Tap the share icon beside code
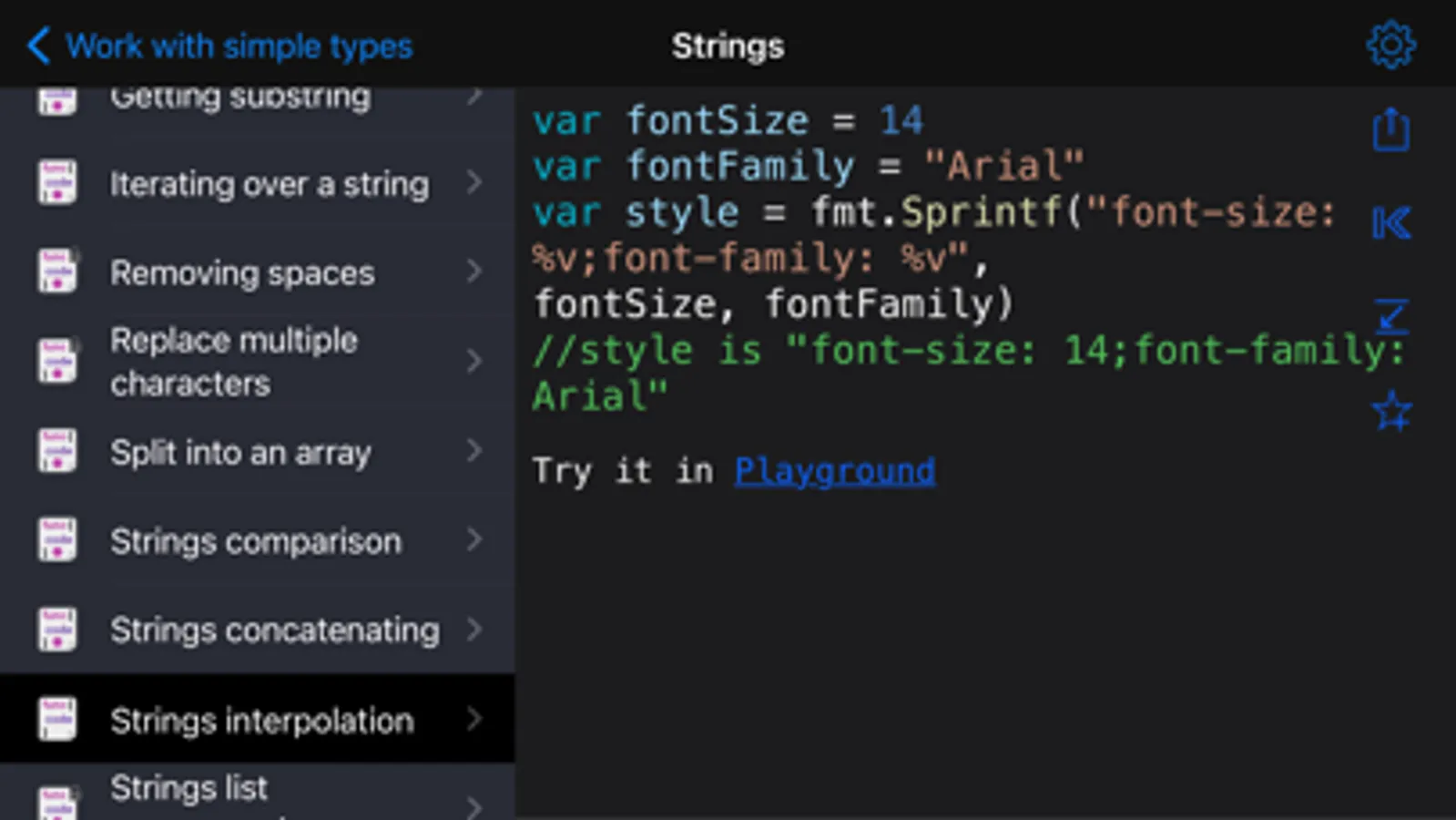1456x820 pixels. [x=1390, y=129]
